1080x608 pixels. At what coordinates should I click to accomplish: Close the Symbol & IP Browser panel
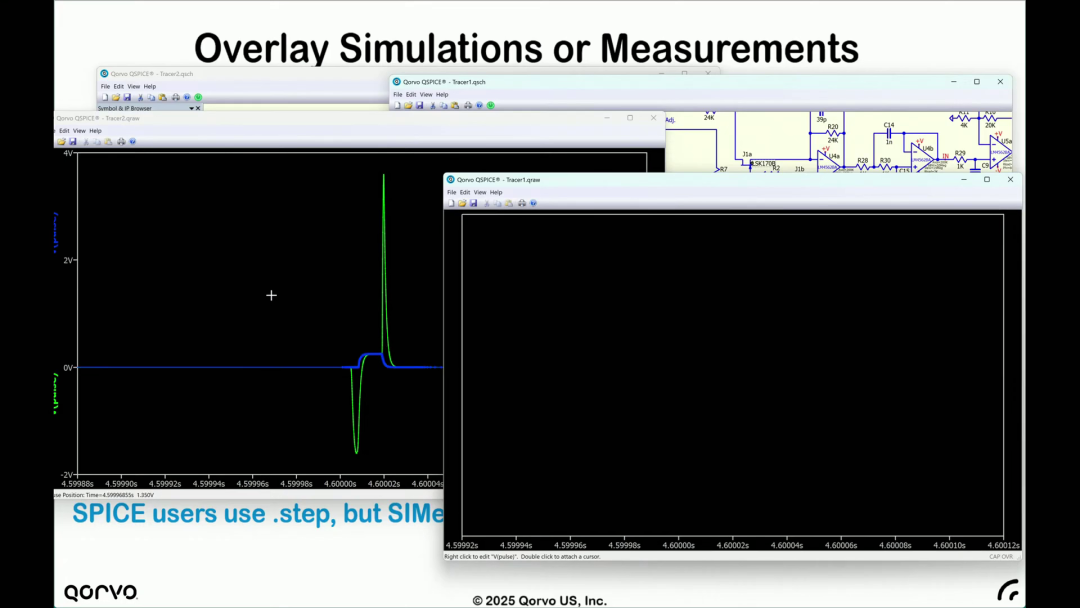point(198,108)
